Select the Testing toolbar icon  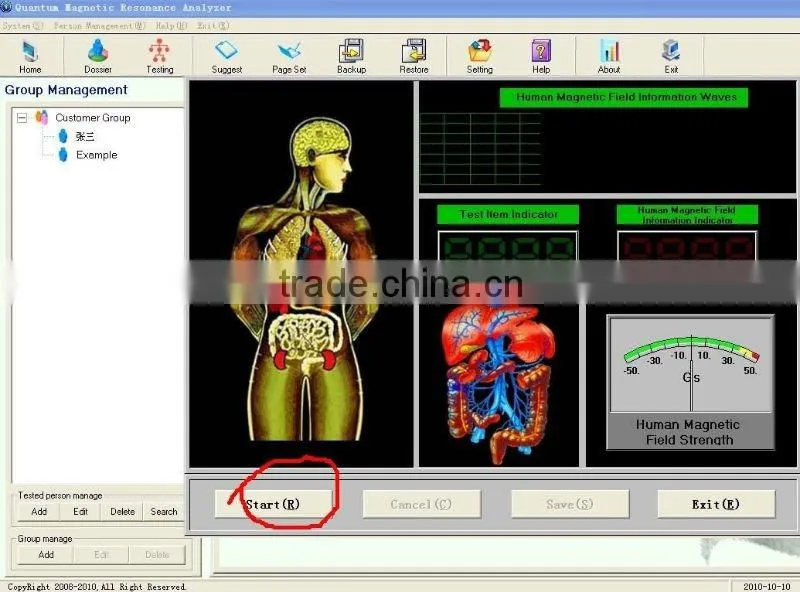pos(160,57)
